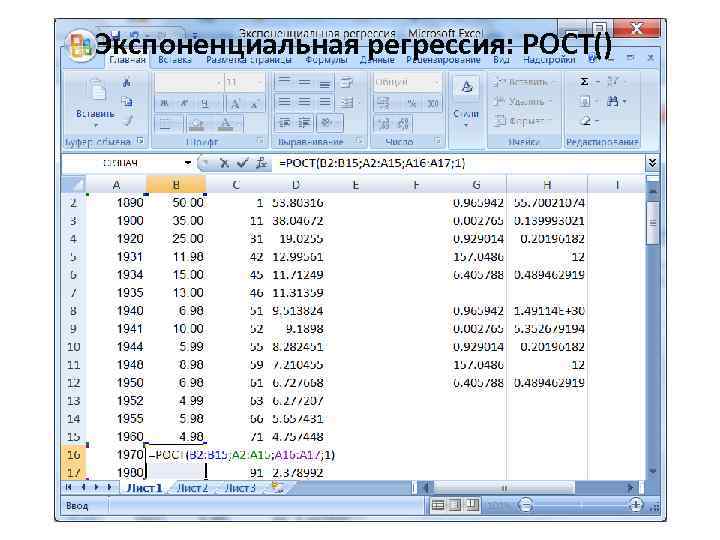The image size is (720, 540).
Task: Toggle bold (Ж) formatting
Action: [164, 103]
